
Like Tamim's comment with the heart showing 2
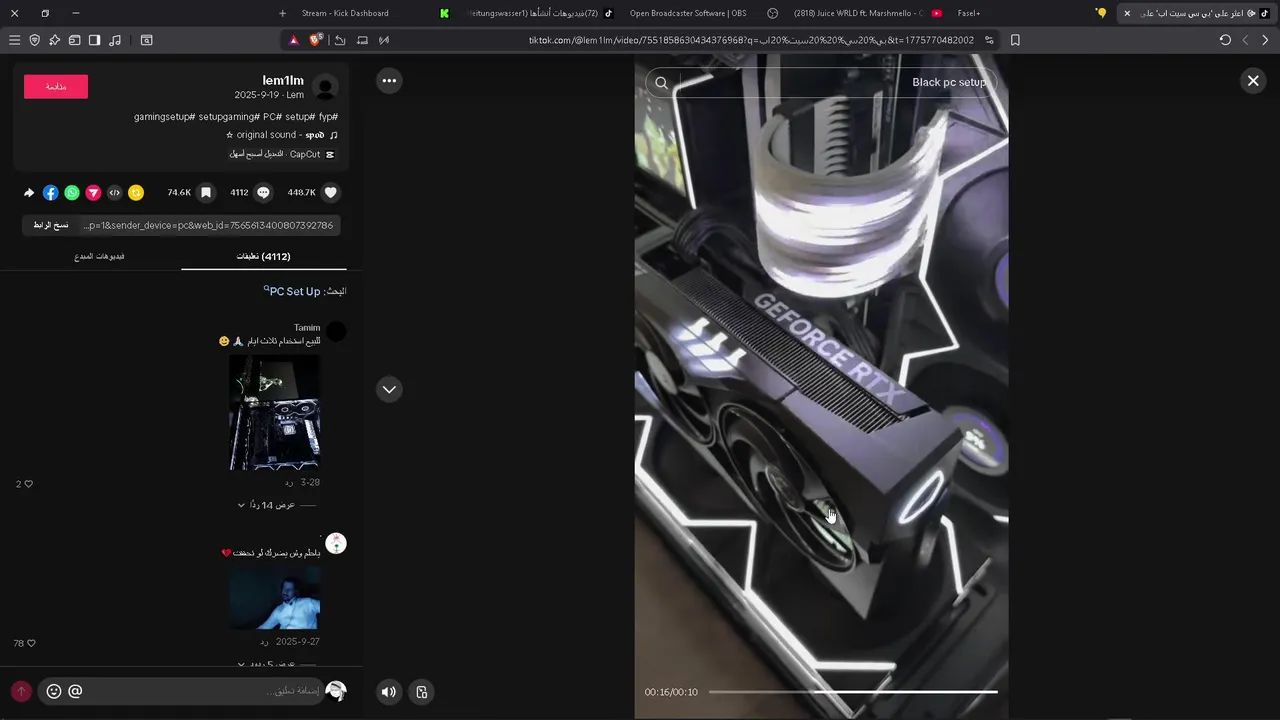(28, 484)
